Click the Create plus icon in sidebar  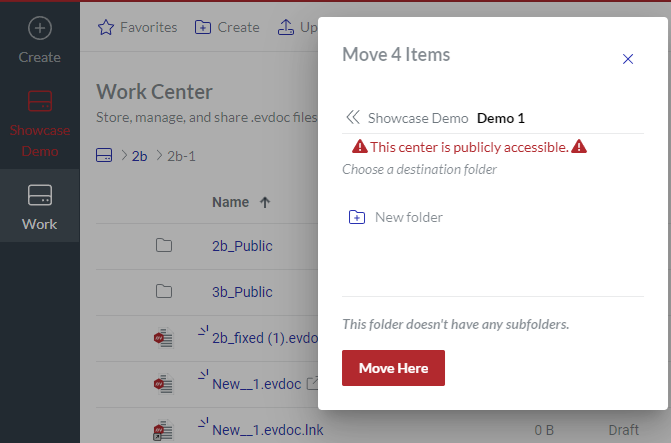pos(40,28)
